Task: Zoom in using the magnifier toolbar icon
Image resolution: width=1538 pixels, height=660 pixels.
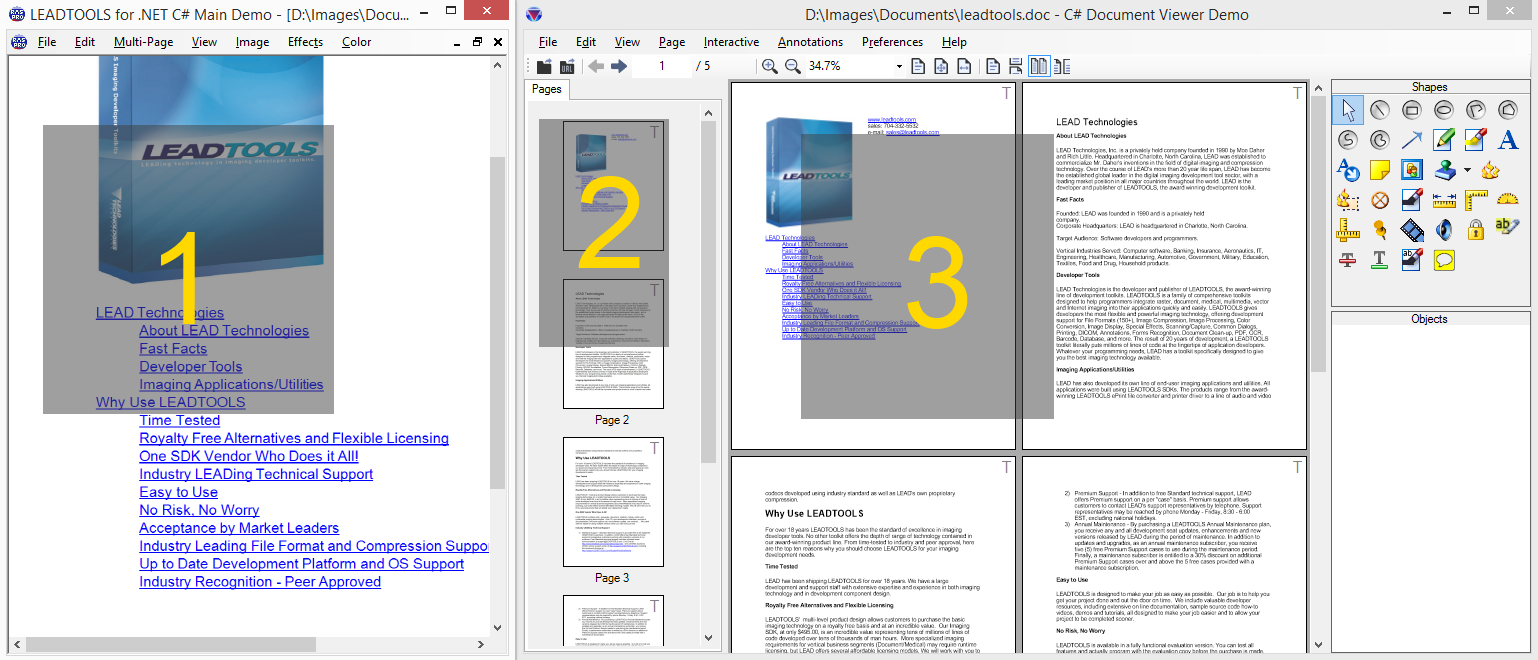Action: (768, 66)
